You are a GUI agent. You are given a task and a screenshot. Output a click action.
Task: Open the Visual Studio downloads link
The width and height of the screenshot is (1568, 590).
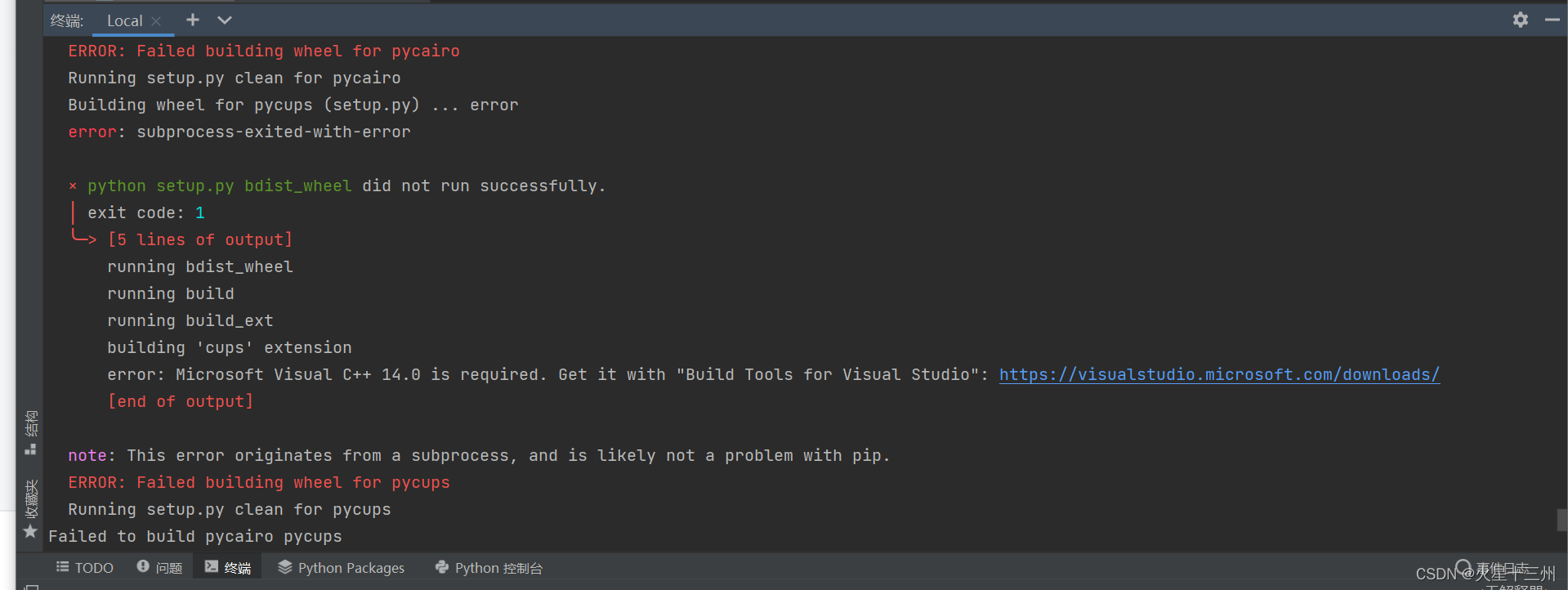tap(1218, 374)
